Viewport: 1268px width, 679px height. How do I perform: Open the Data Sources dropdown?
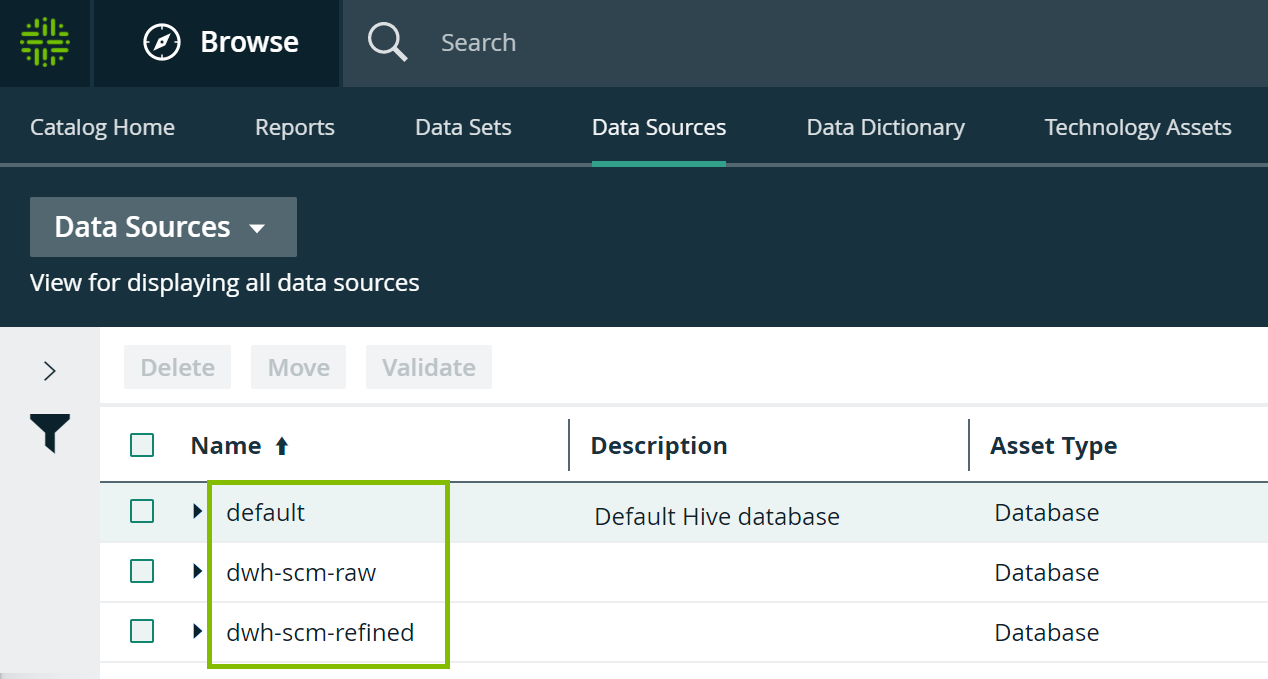[162, 227]
